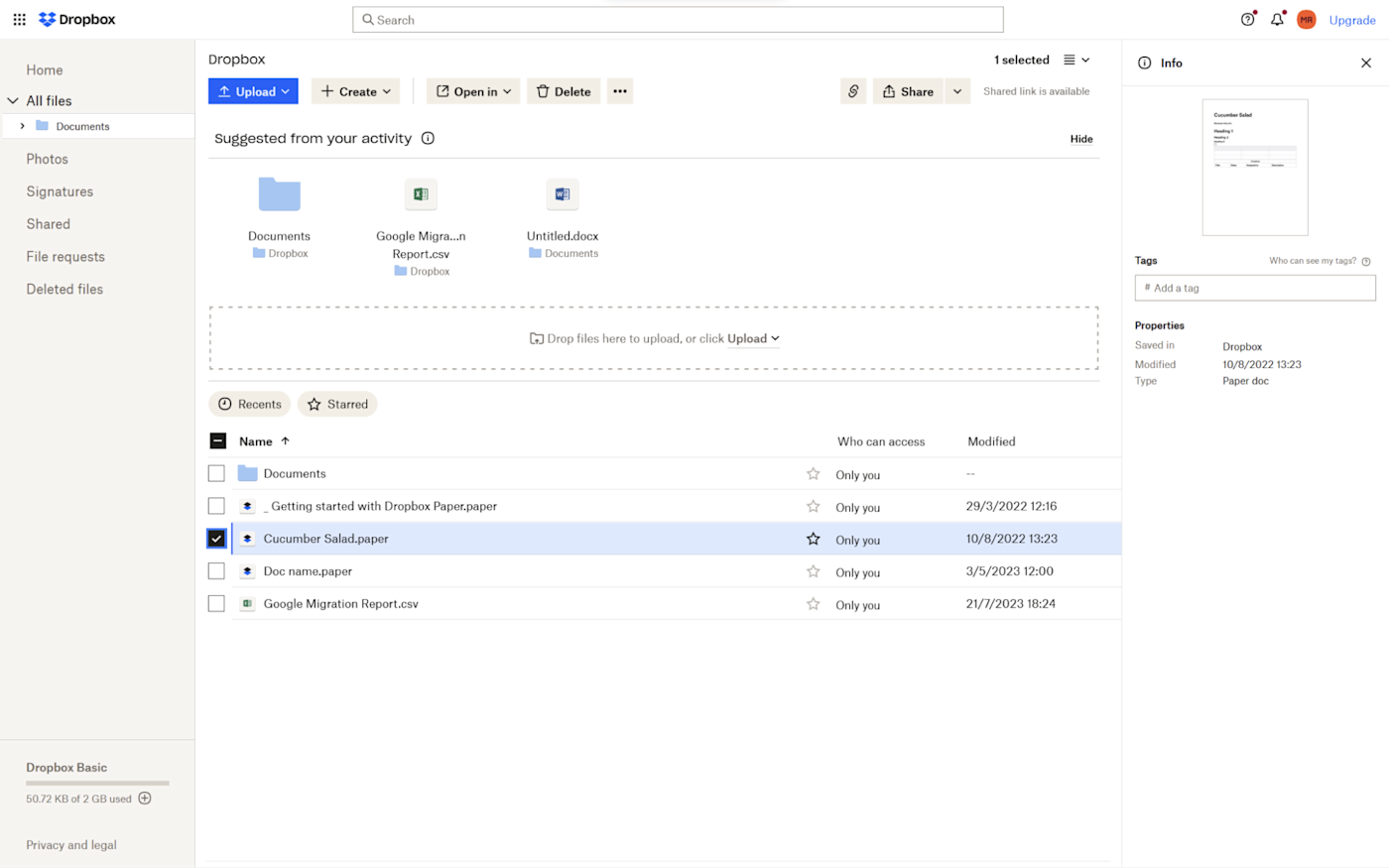Click the Search input field
The height and width of the screenshot is (868, 1389).
678,20
